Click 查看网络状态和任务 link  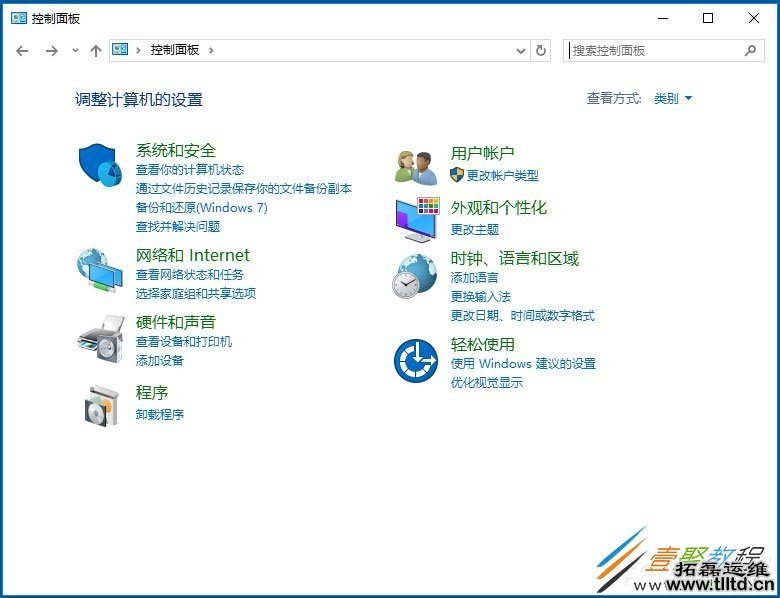point(190,274)
